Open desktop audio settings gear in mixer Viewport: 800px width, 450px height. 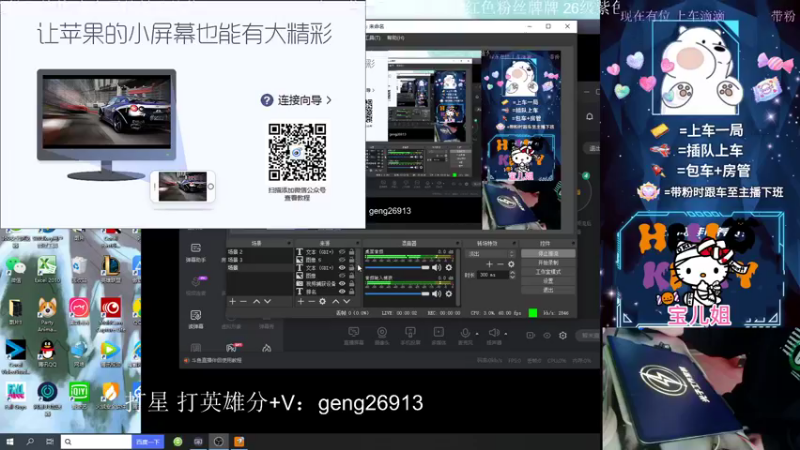pyautogui.click(x=449, y=267)
